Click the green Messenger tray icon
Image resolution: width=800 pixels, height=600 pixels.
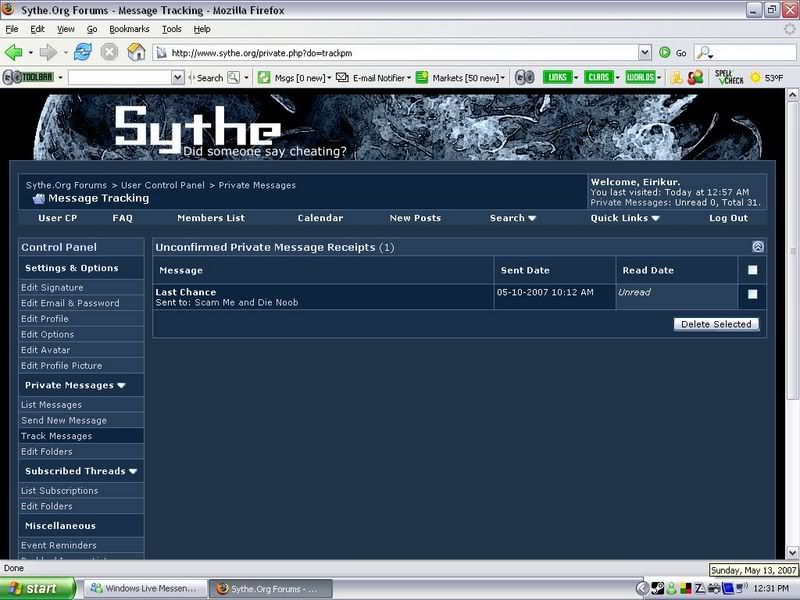click(x=671, y=588)
